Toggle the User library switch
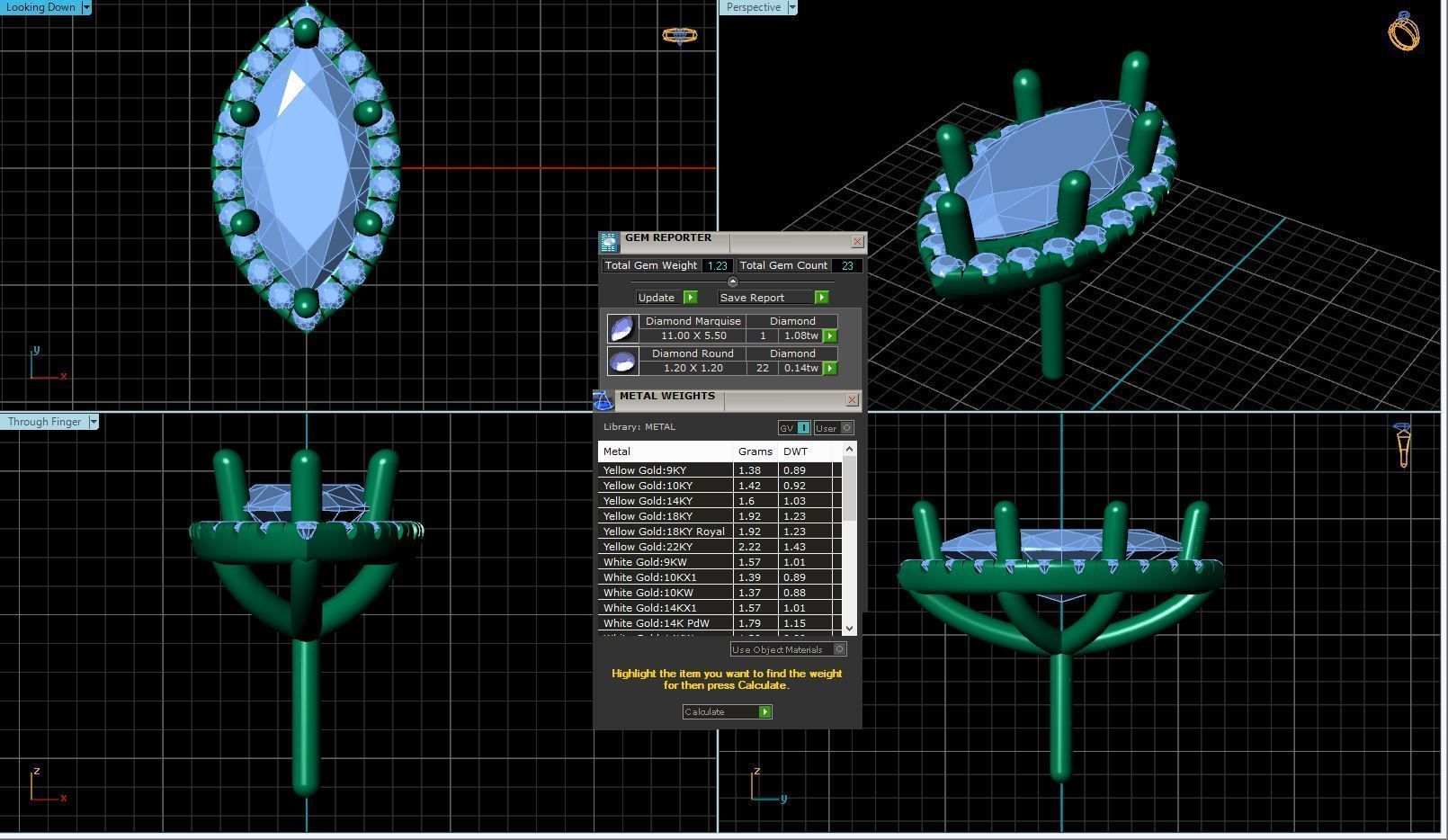This screenshot has width=1448, height=840. (x=834, y=428)
